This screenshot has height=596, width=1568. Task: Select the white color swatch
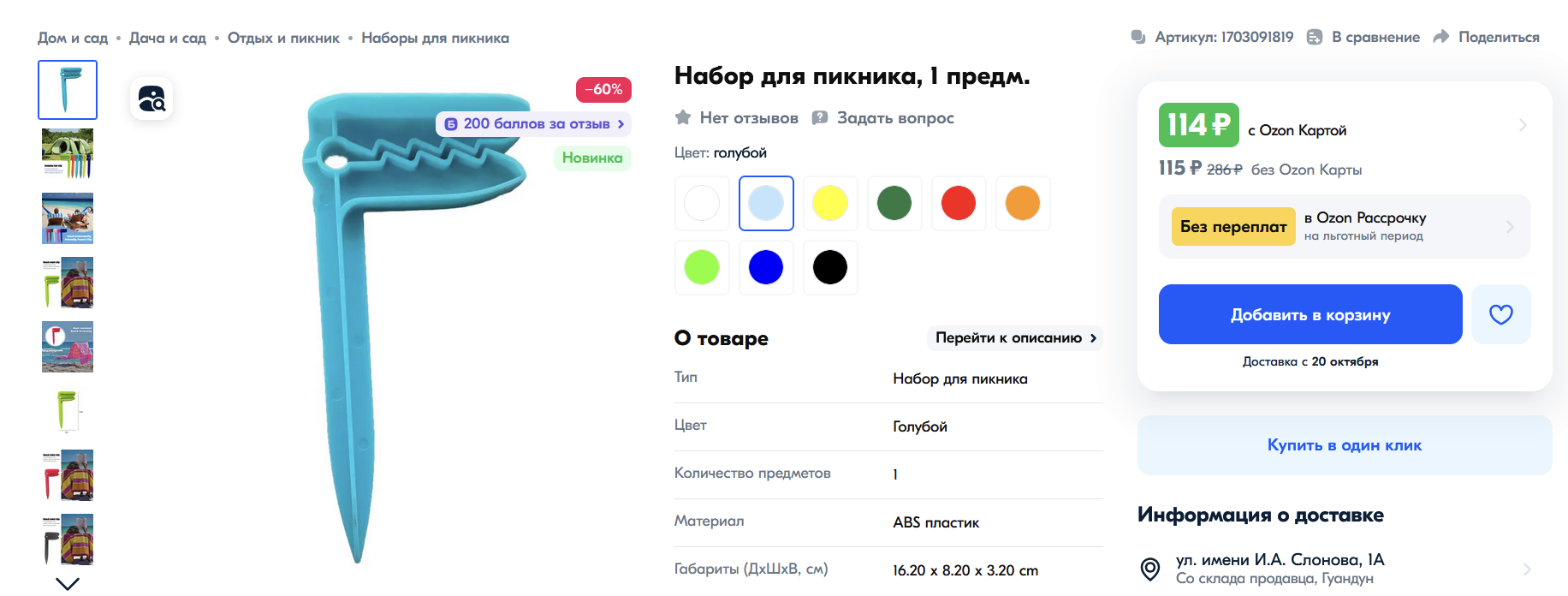(702, 203)
